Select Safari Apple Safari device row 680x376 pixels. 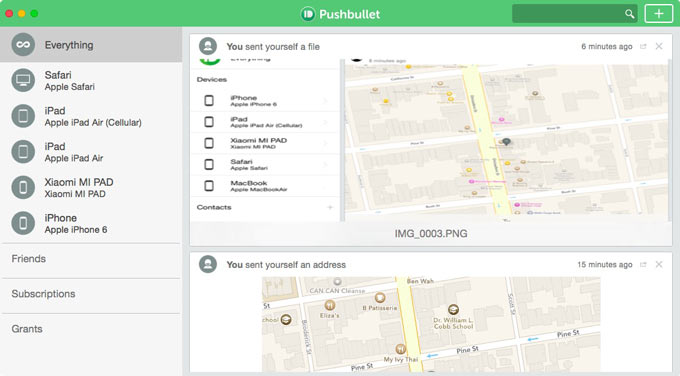pos(91,80)
